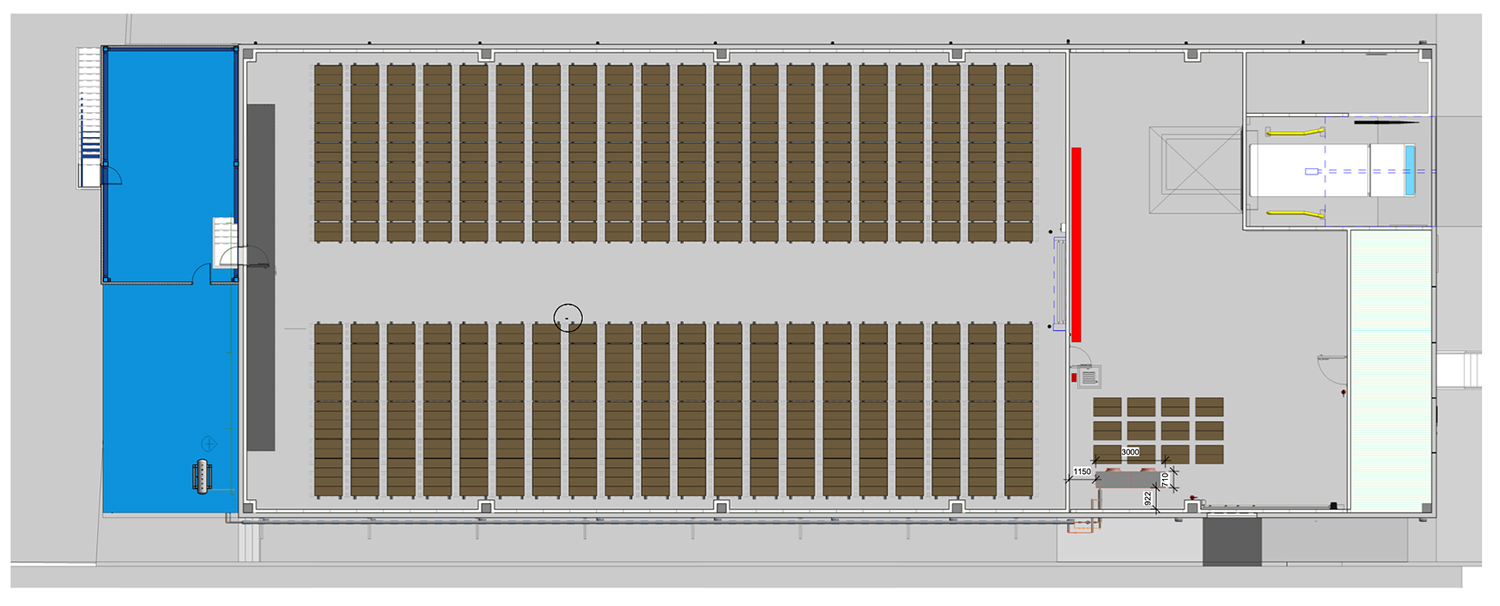
Task: Select the red vertical bar by the partition wall
Action: (1077, 243)
